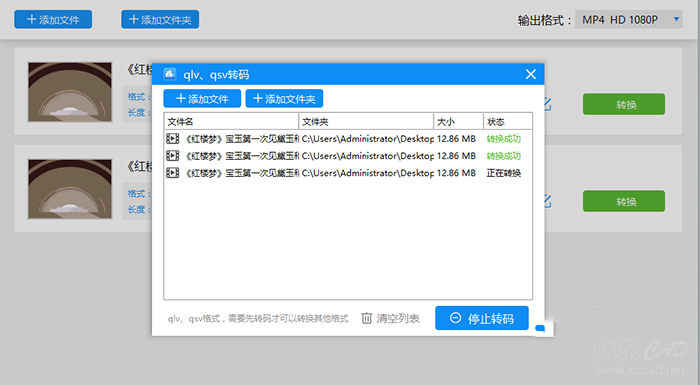The width and height of the screenshot is (700, 385).
Task: Click the trash icon beside 清空列表
Action: click(x=367, y=318)
